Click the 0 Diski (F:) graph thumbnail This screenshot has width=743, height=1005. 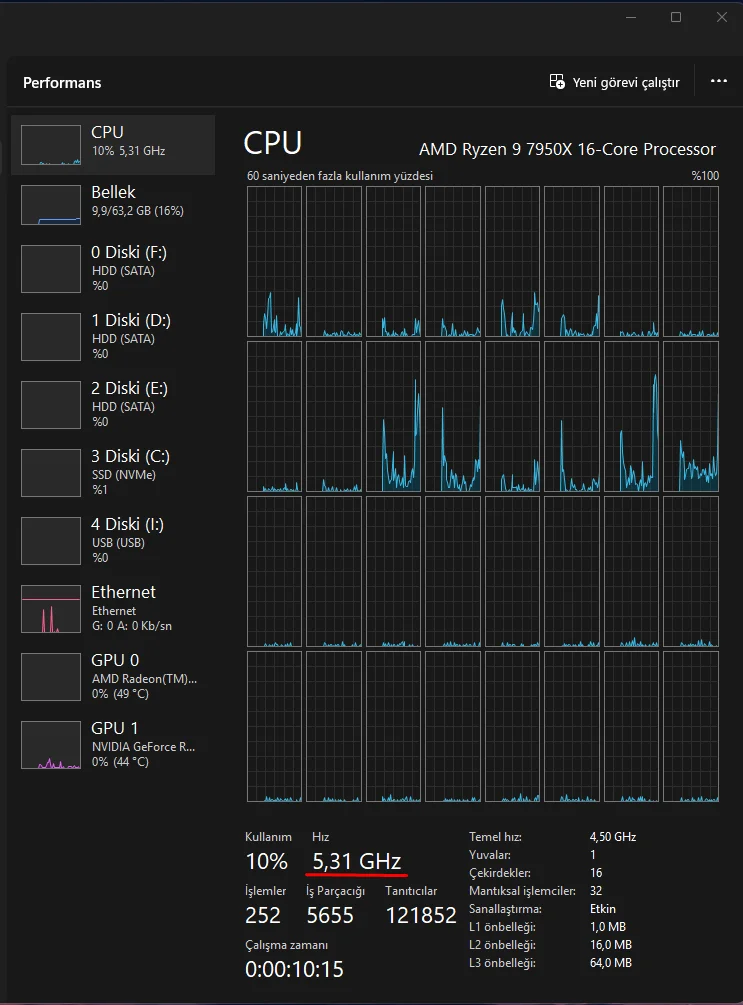51,269
